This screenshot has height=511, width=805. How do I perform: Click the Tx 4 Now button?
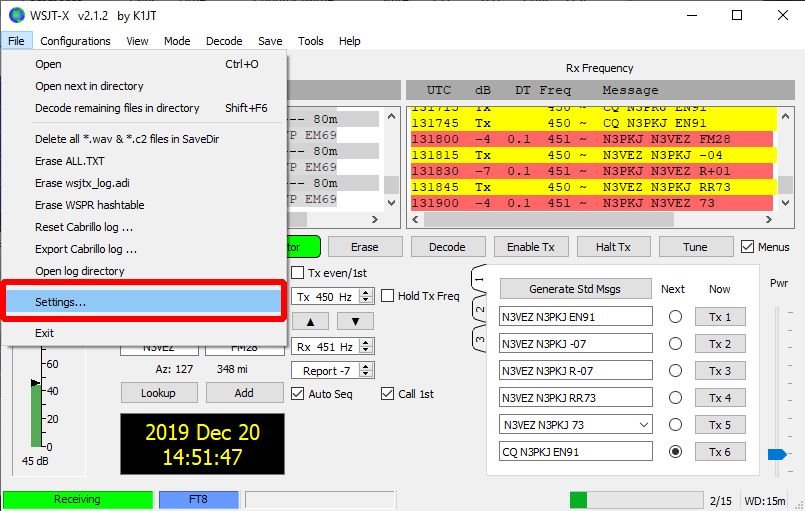tap(720, 398)
